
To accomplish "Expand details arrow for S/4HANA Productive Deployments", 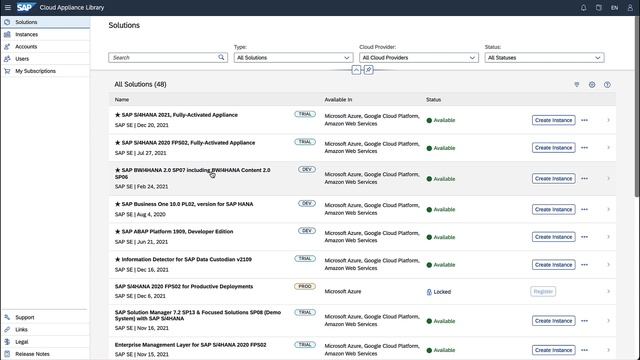I will tap(608, 291).
